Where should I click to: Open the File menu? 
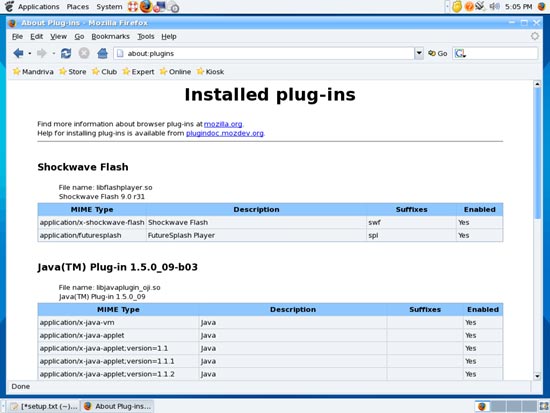pos(17,36)
